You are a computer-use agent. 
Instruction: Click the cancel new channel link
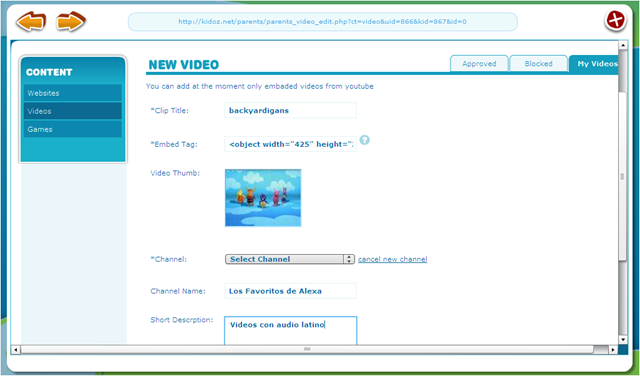tap(393, 259)
